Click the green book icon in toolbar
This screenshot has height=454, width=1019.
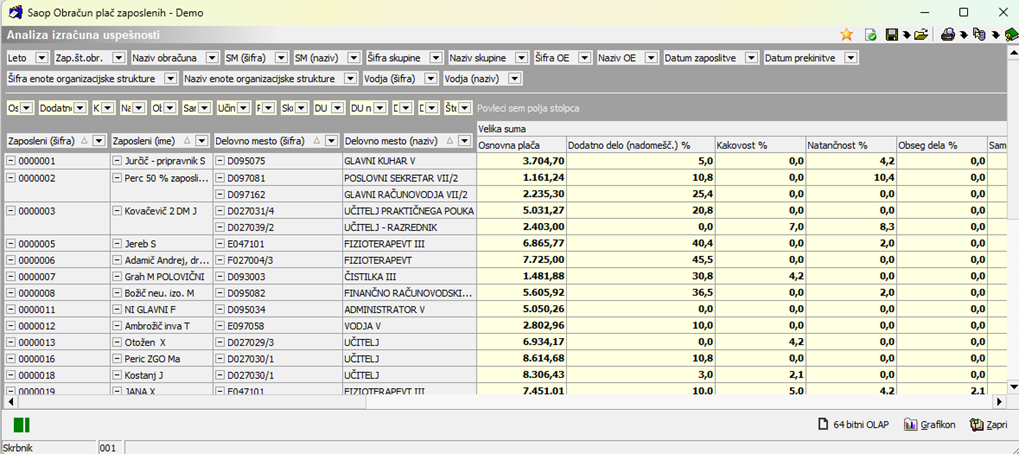1010,35
